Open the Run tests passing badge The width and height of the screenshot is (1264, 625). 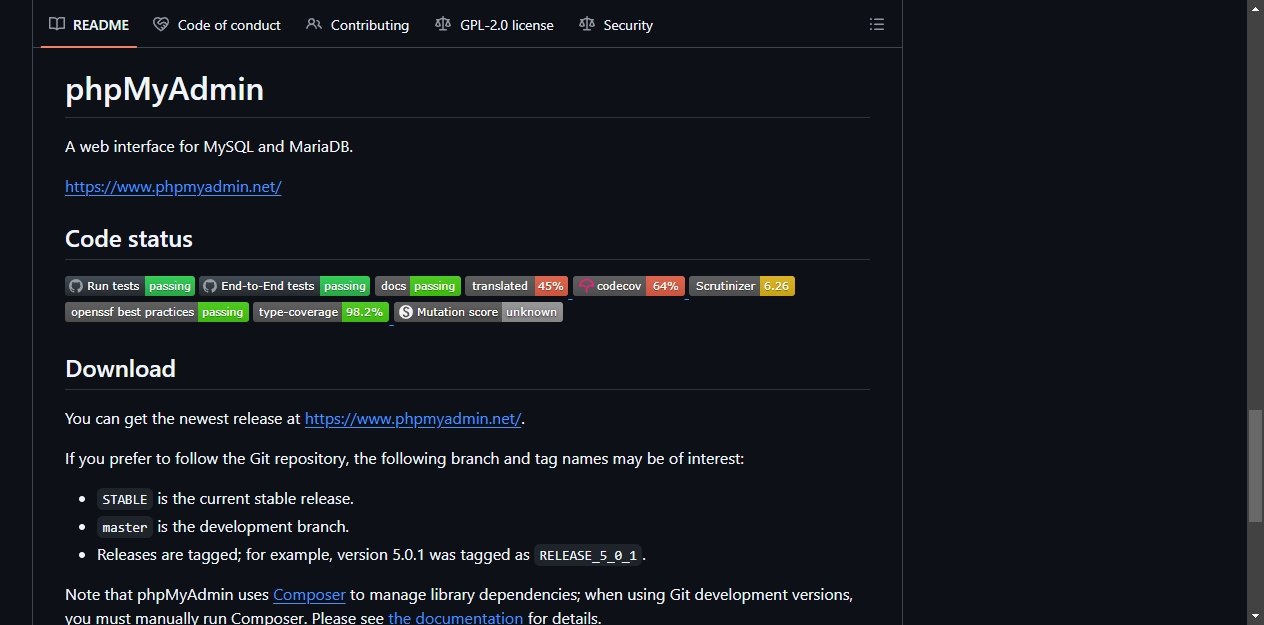pyautogui.click(x=130, y=286)
